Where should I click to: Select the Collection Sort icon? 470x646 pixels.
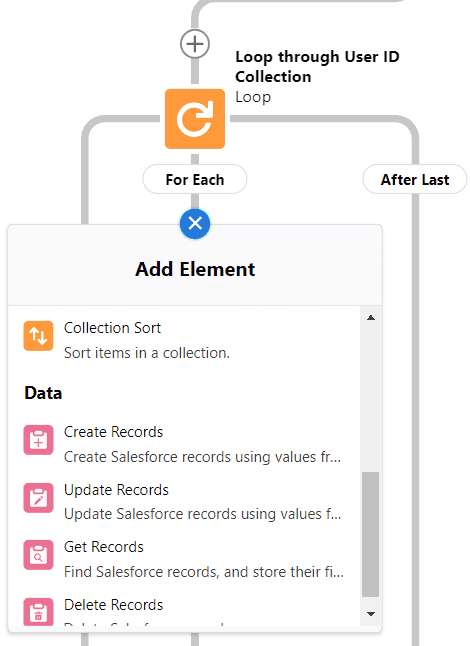pyautogui.click(x=38, y=336)
